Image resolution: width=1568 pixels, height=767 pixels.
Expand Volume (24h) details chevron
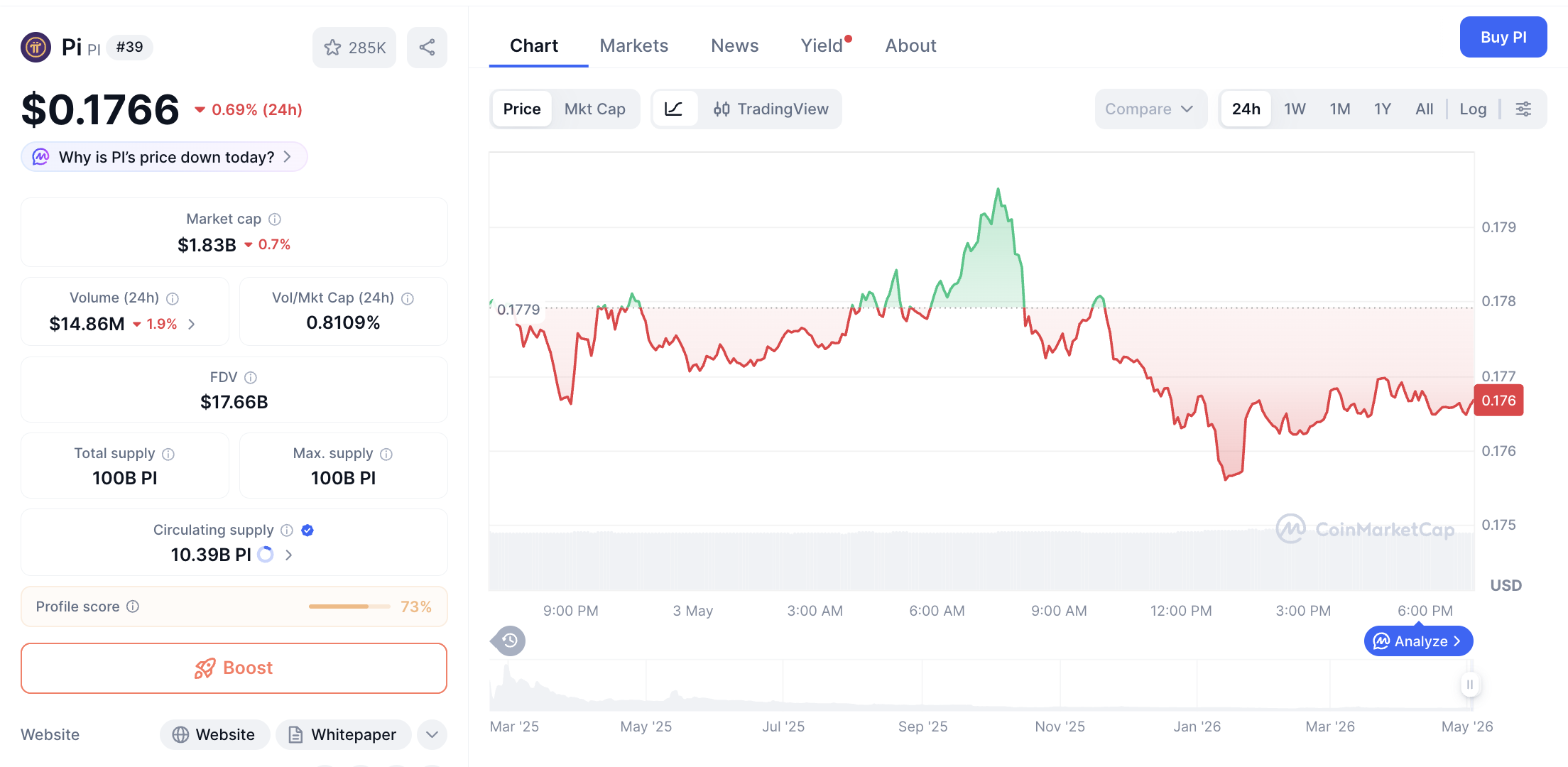pyautogui.click(x=192, y=325)
